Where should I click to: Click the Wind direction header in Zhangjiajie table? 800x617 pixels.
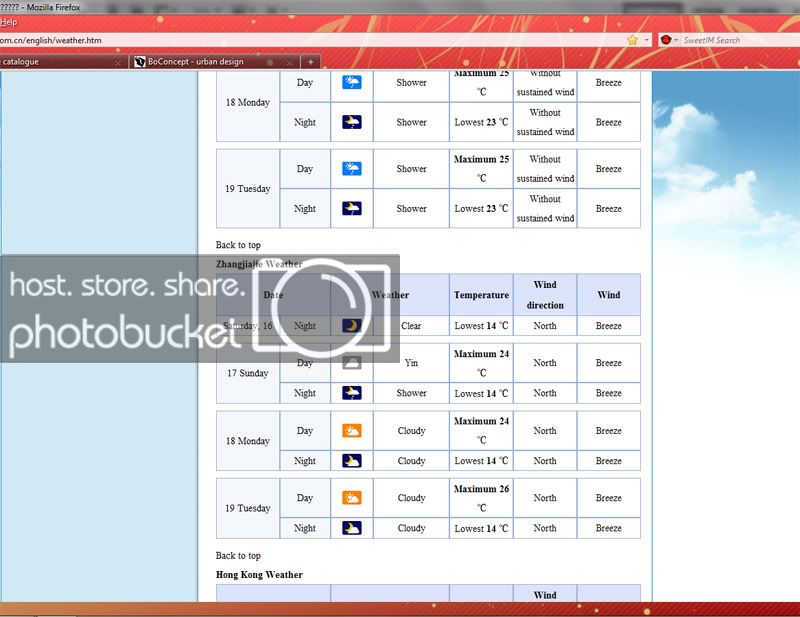(545, 295)
